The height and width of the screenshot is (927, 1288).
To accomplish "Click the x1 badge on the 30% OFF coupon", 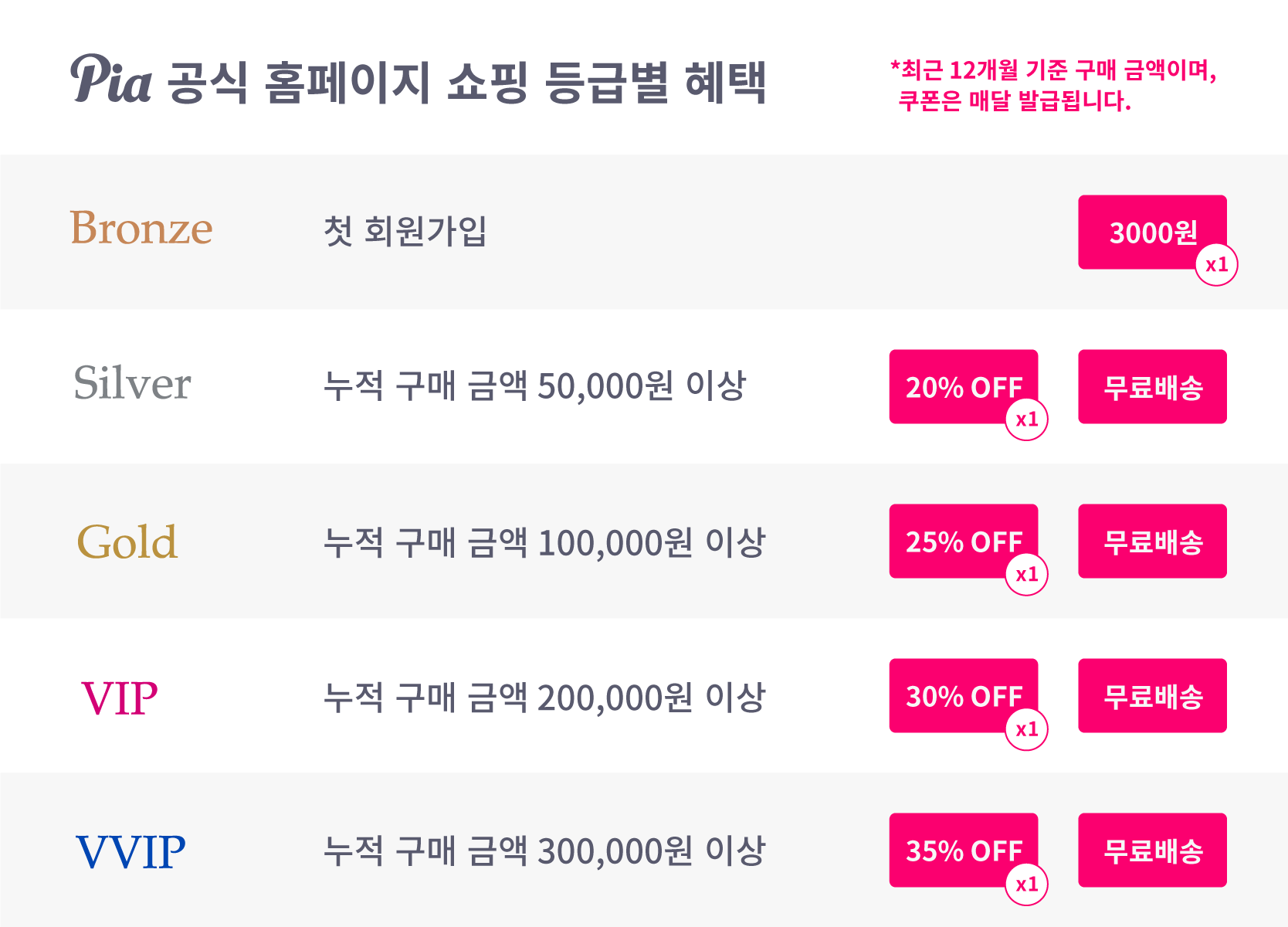I will (x=1026, y=728).
